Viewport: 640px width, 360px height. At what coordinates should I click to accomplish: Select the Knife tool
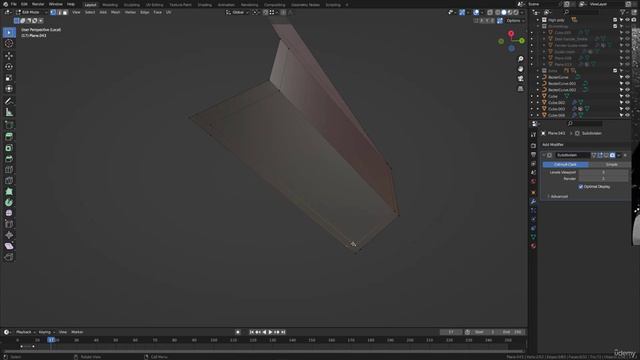(9, 180)
